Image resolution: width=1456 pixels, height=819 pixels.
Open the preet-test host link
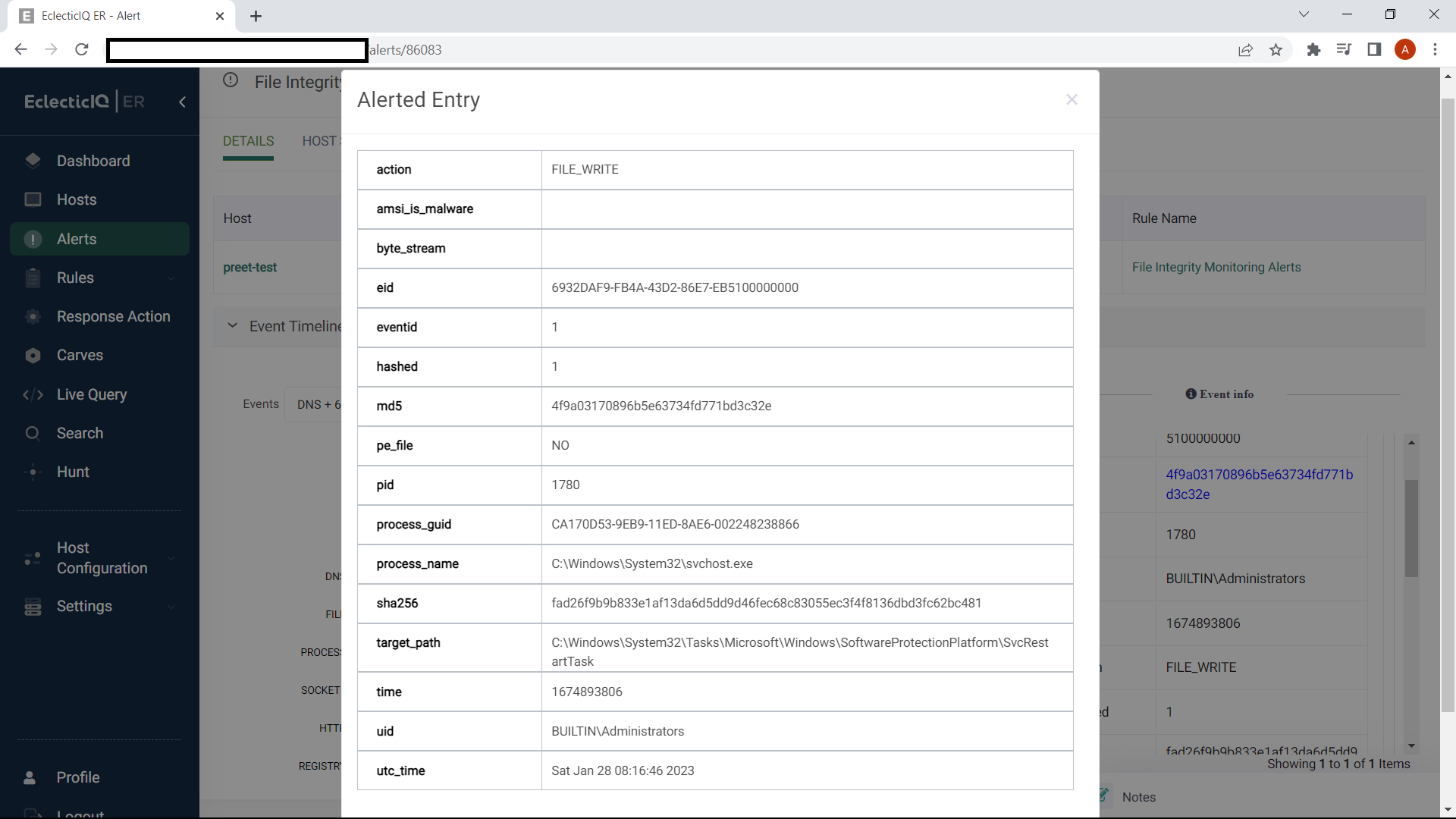coord(249,268)
